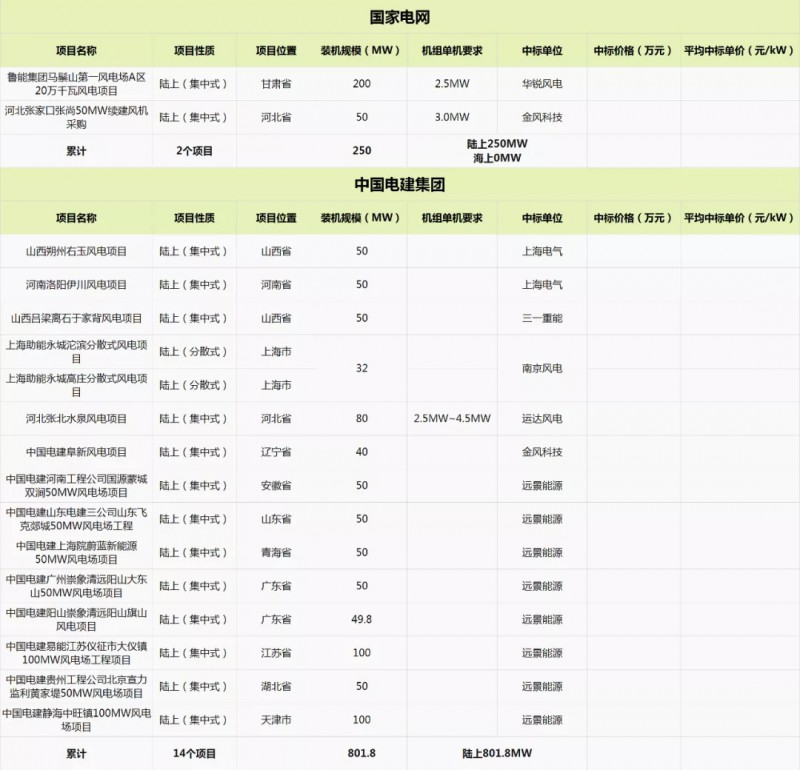This screenshot has width=800, height=770.
Task: Click the 上海院蔚蓝新能源50MW风电场项目 name
Action: click(76, 553)
